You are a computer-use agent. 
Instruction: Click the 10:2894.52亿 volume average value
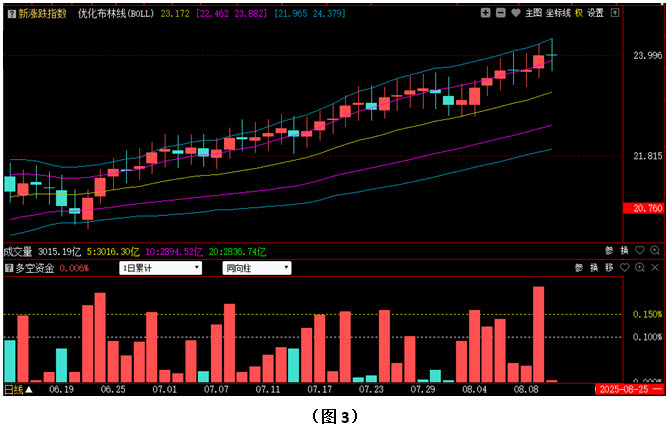[174, 252]
